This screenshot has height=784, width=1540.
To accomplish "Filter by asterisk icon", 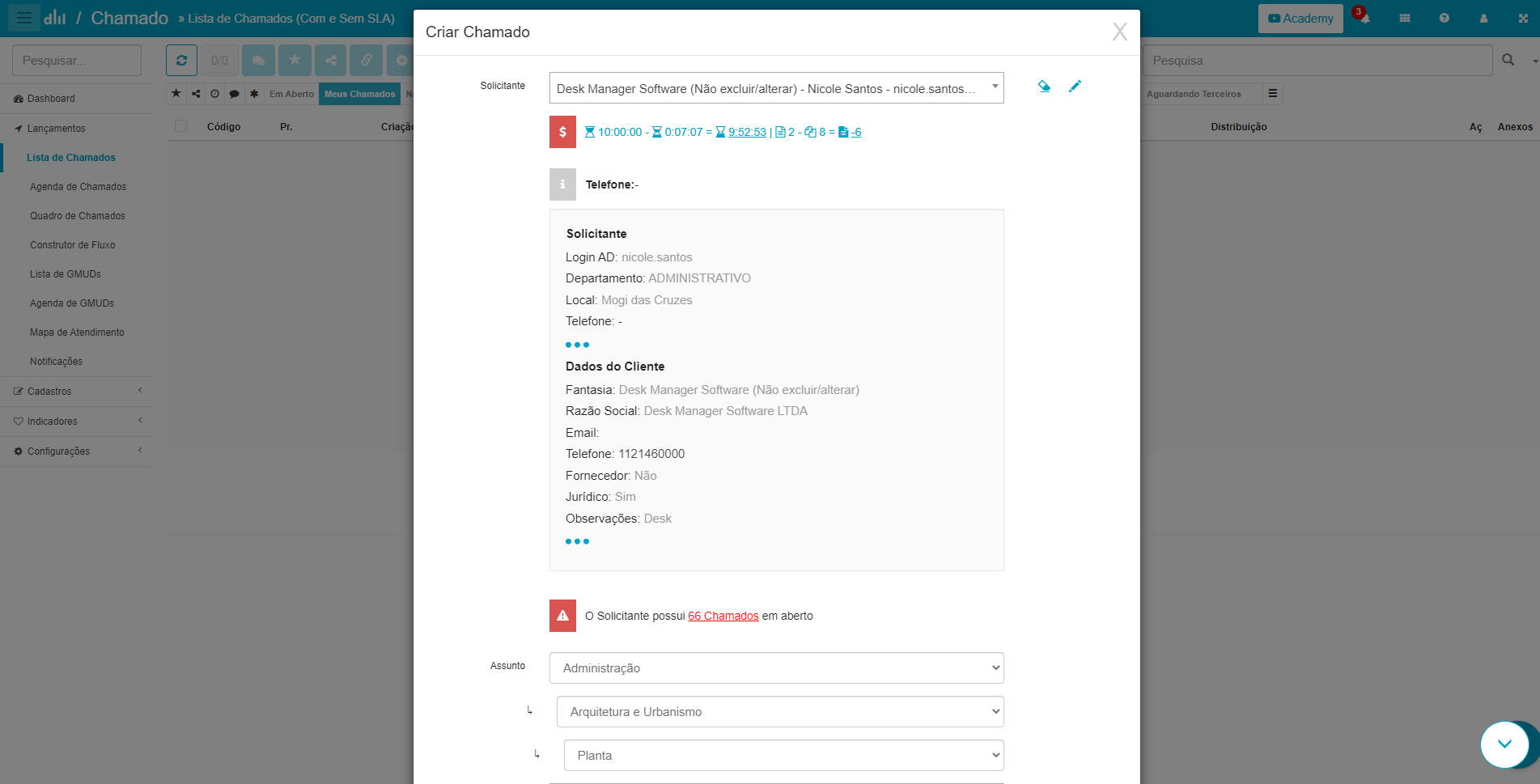I will point(254,94).
